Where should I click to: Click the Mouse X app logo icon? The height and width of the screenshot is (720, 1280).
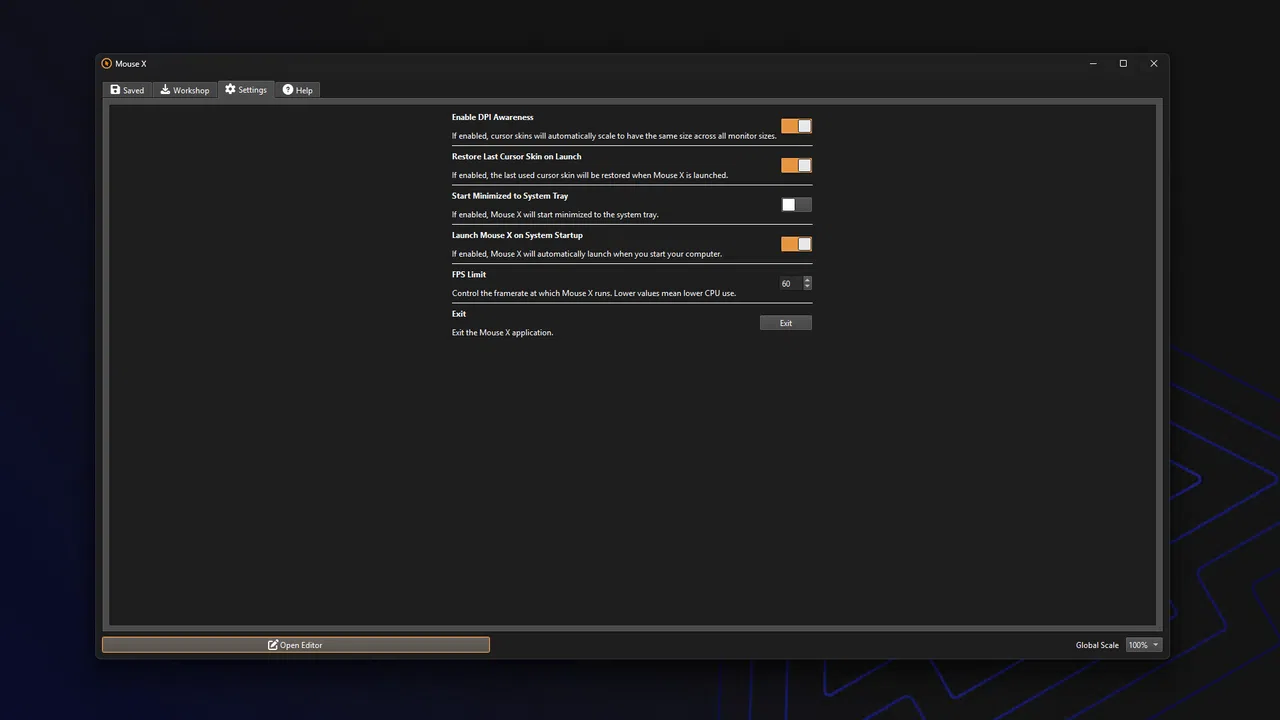106,64
